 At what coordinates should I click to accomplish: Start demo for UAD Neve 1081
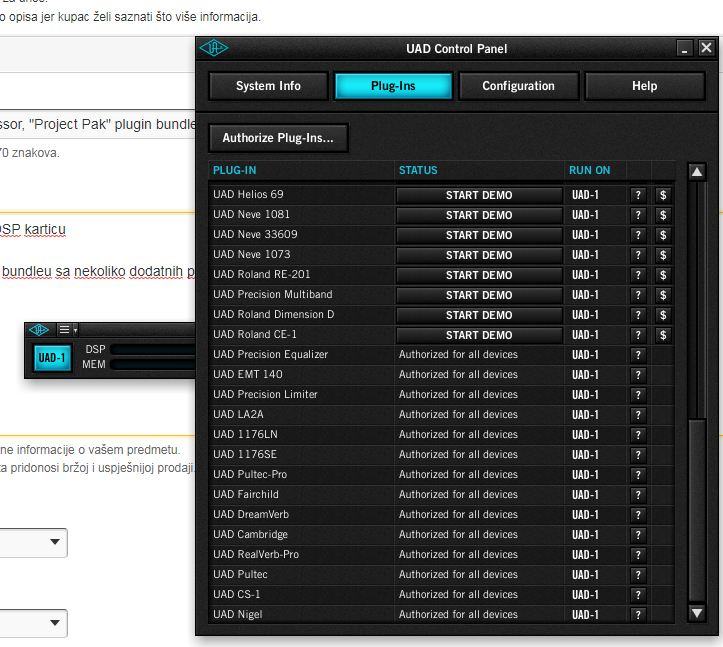479,215
